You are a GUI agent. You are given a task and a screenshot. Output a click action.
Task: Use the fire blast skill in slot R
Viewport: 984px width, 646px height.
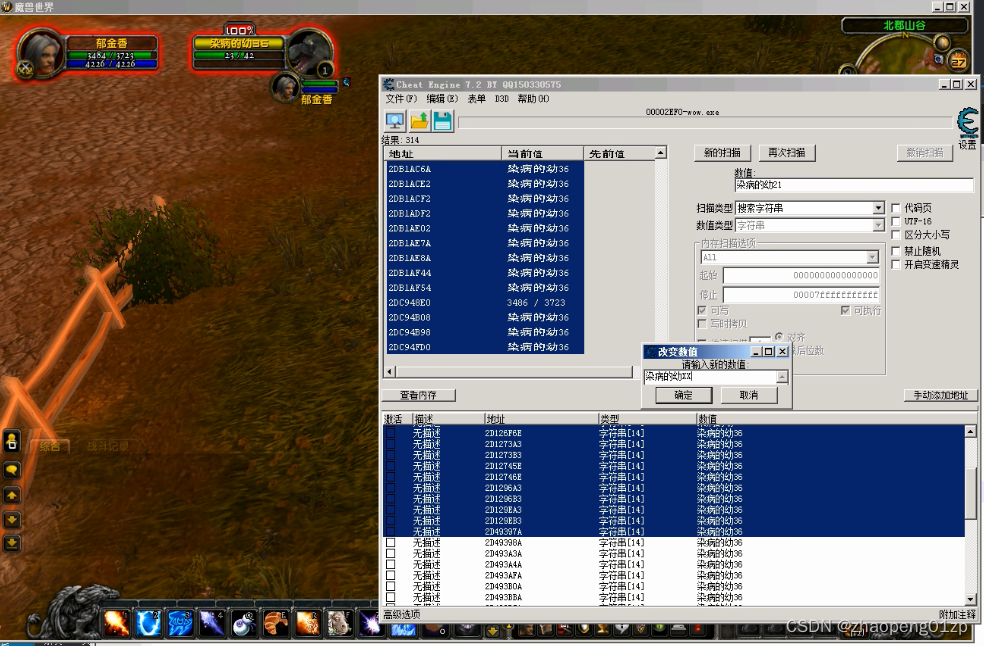[x=308, y=623]
